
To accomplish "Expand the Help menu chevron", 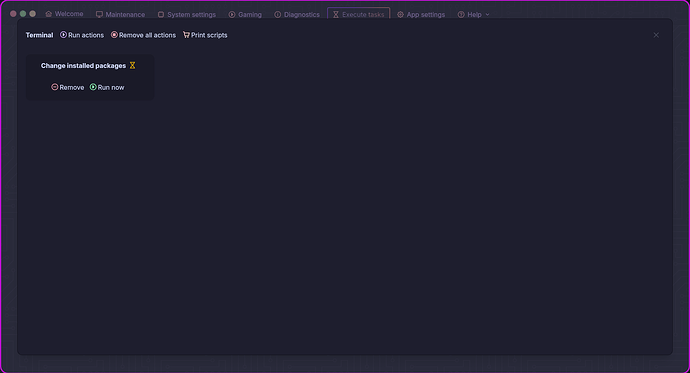I will (487, 15).
